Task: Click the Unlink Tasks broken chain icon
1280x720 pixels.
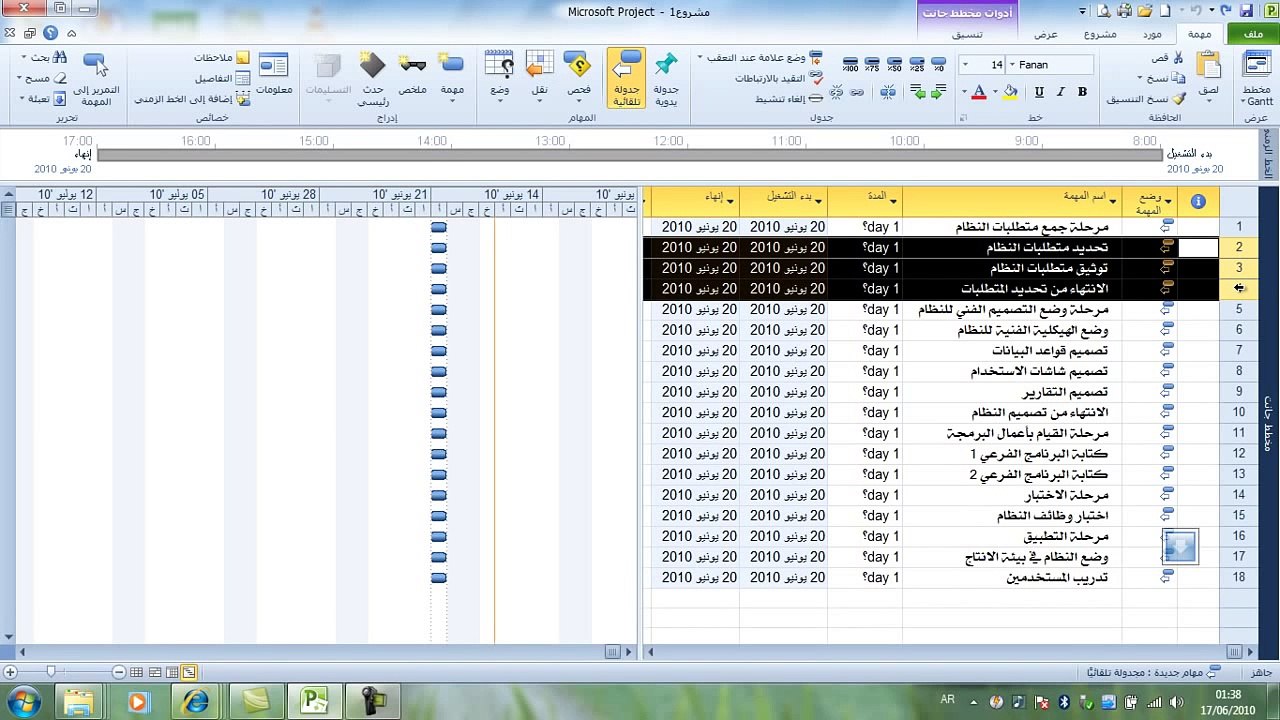Action: [837, 92]
